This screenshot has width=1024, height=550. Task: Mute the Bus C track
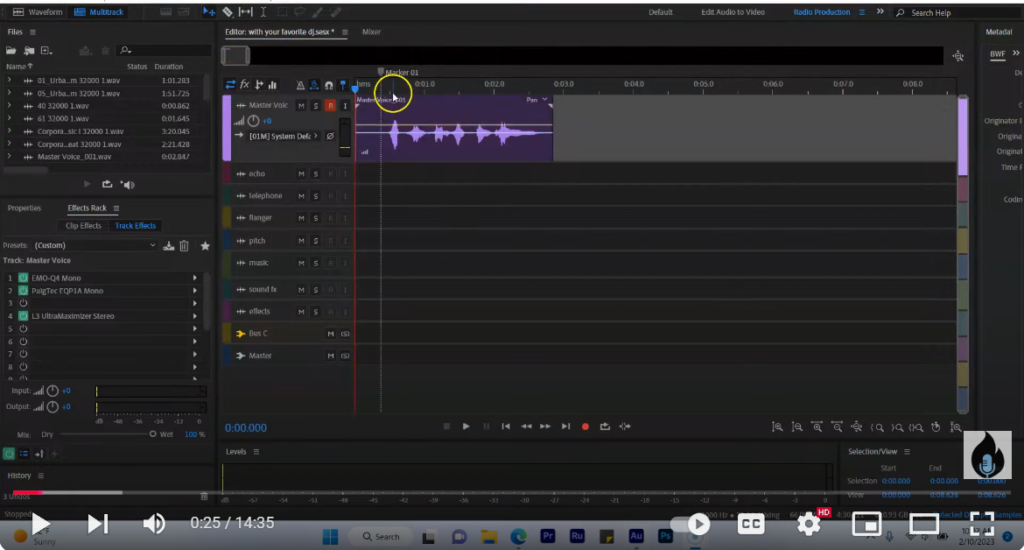point(330,334)
